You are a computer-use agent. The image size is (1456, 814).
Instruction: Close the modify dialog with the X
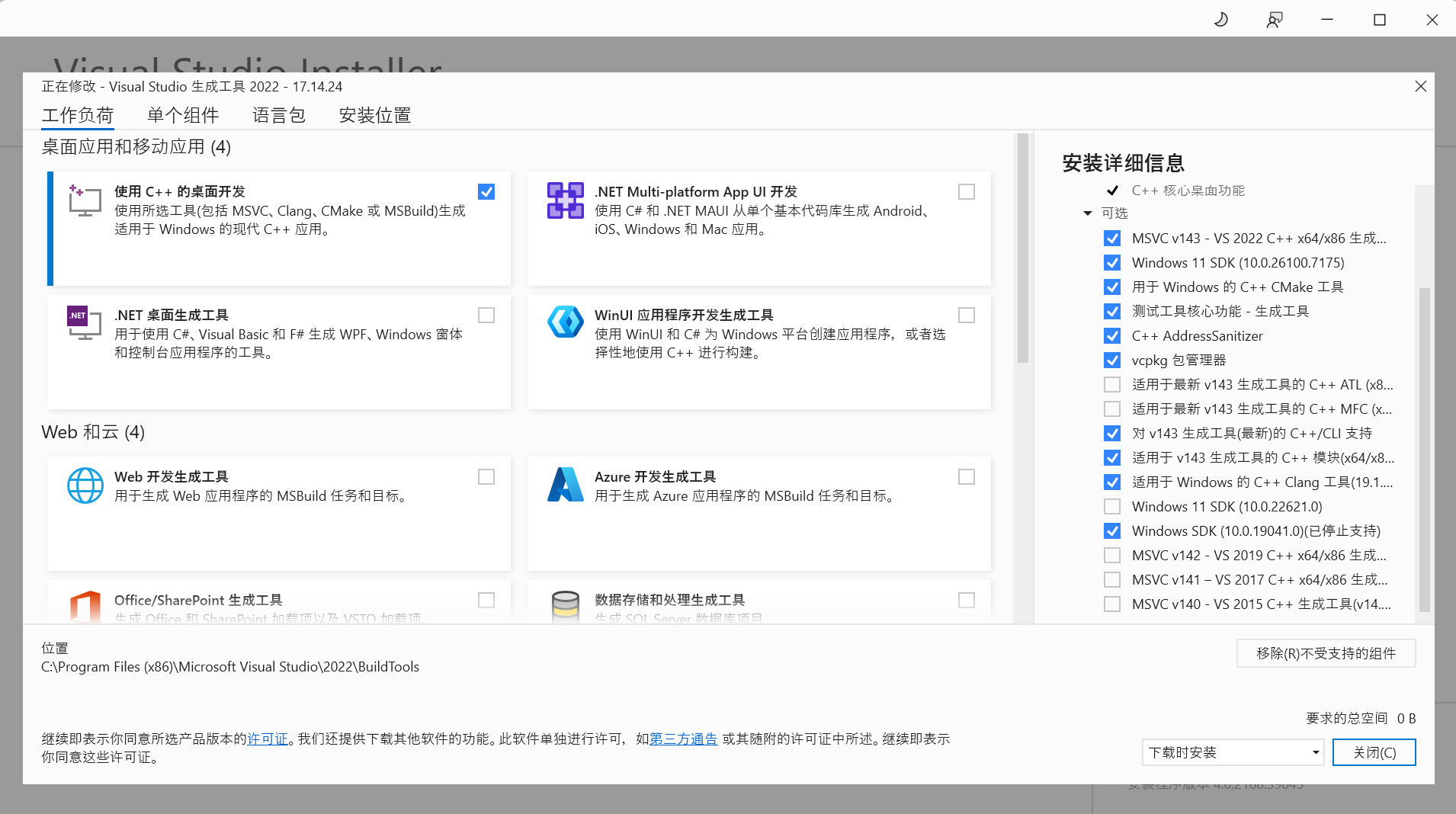pyautogui.click(x=1420, y=87)
